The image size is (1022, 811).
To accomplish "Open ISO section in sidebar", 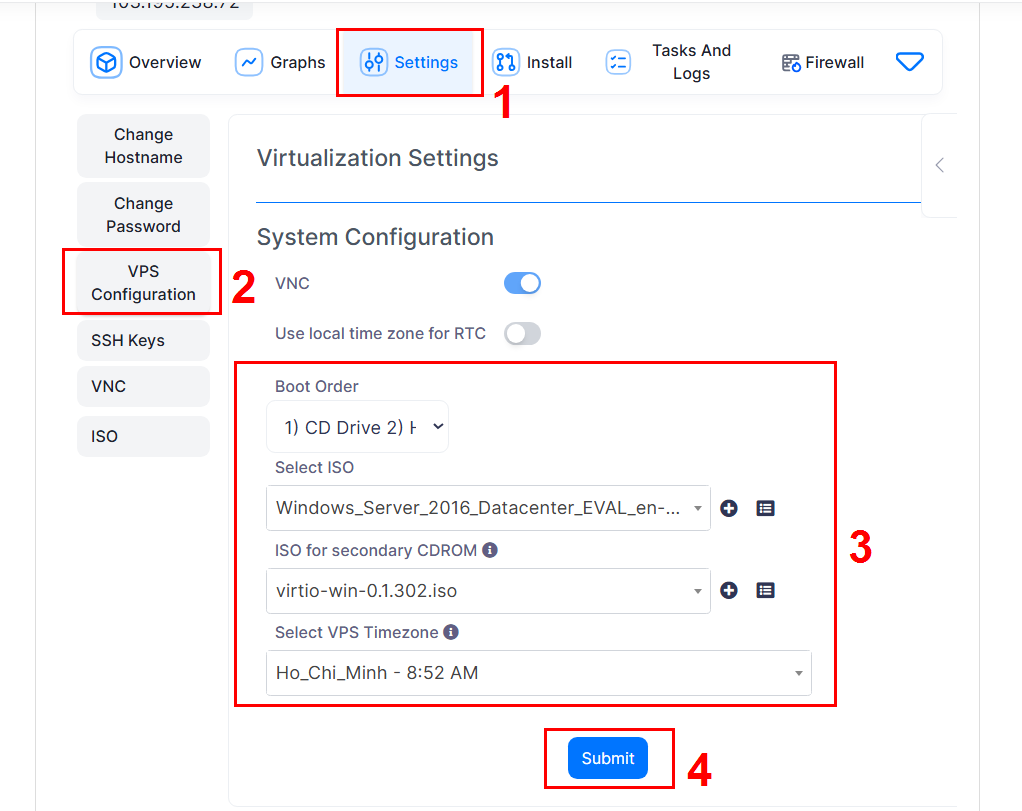I will click(143, 436).
